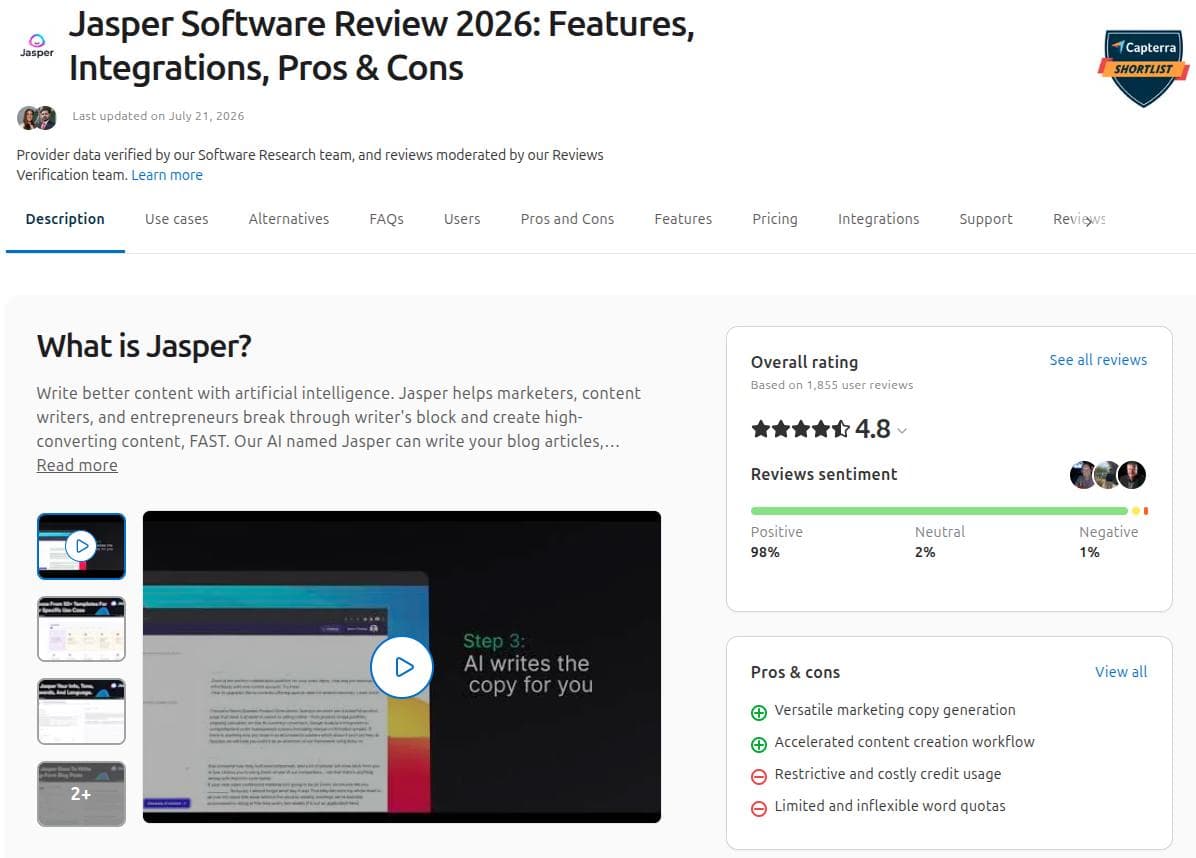Click the author avatars near last updated
The height and width of the screenshot is (858, 1196).
point(37,117)
